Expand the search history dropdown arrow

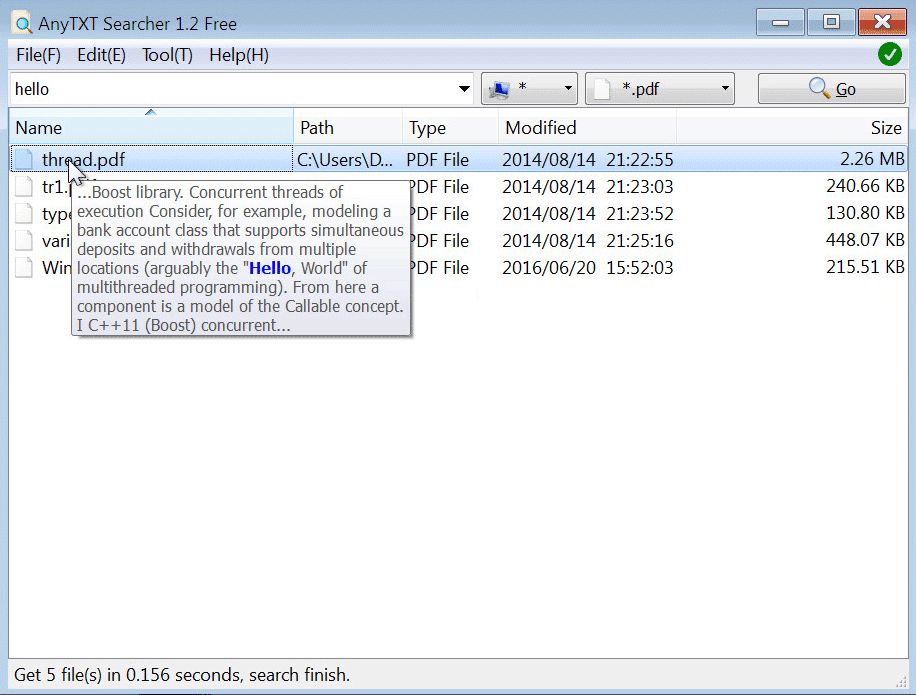coord(464,89)
